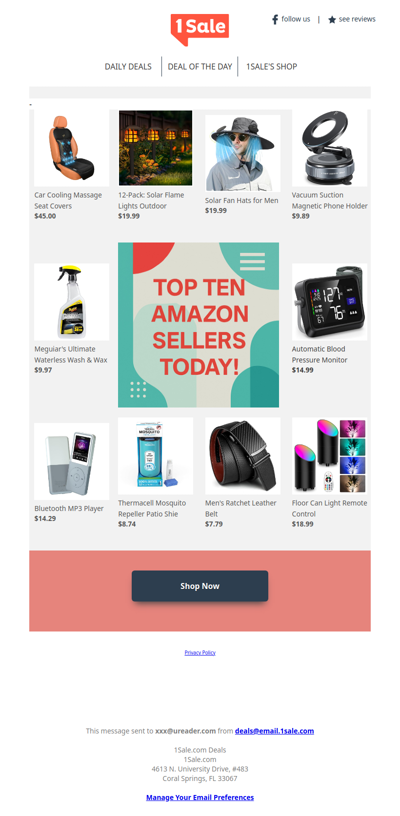
Task: Open the Automatic Blood Pressure Monitor title
Action: point(319,354)
